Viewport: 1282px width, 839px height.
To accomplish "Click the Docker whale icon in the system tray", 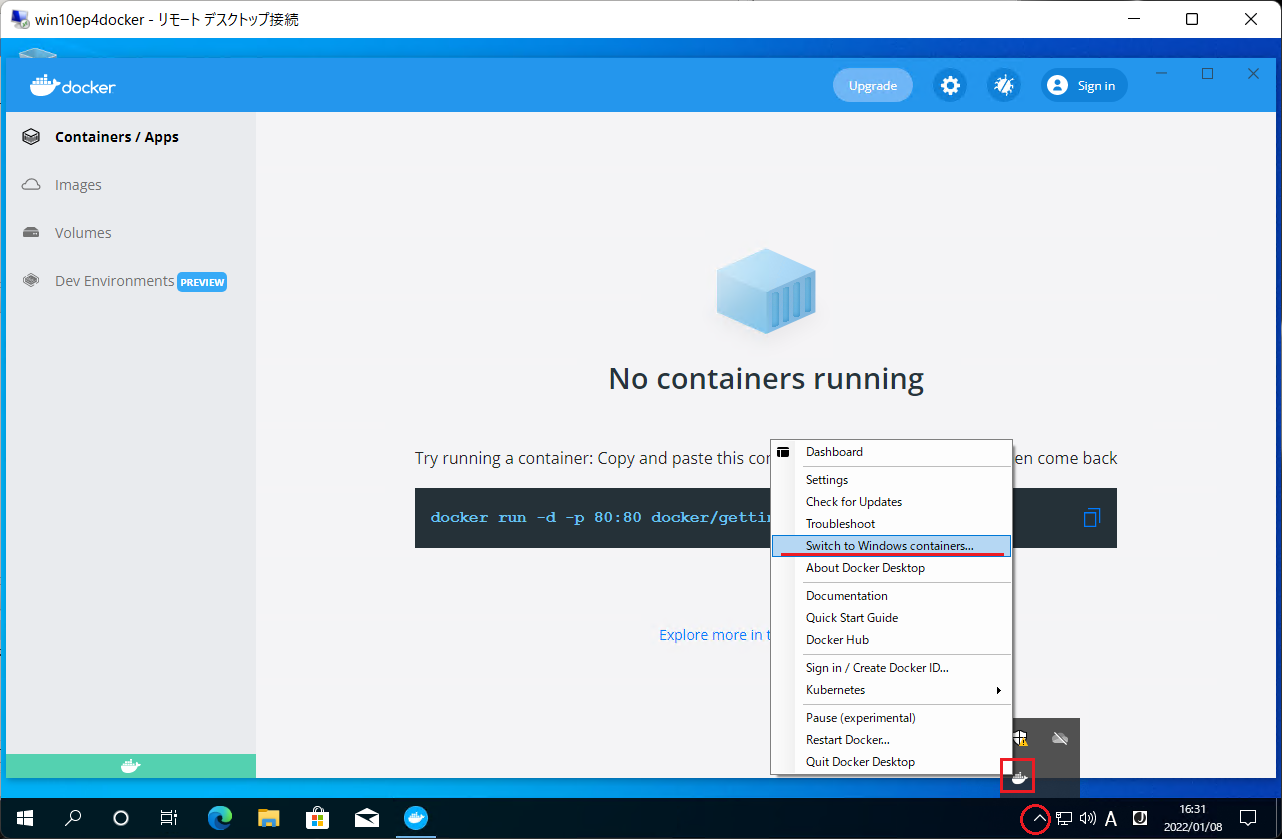I will pyautogui.click(x=1017, y=777).
